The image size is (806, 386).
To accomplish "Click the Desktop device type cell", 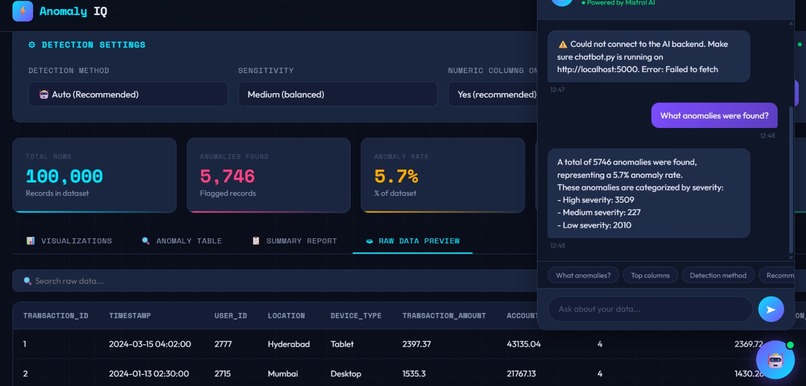I will tap(345, 374).
